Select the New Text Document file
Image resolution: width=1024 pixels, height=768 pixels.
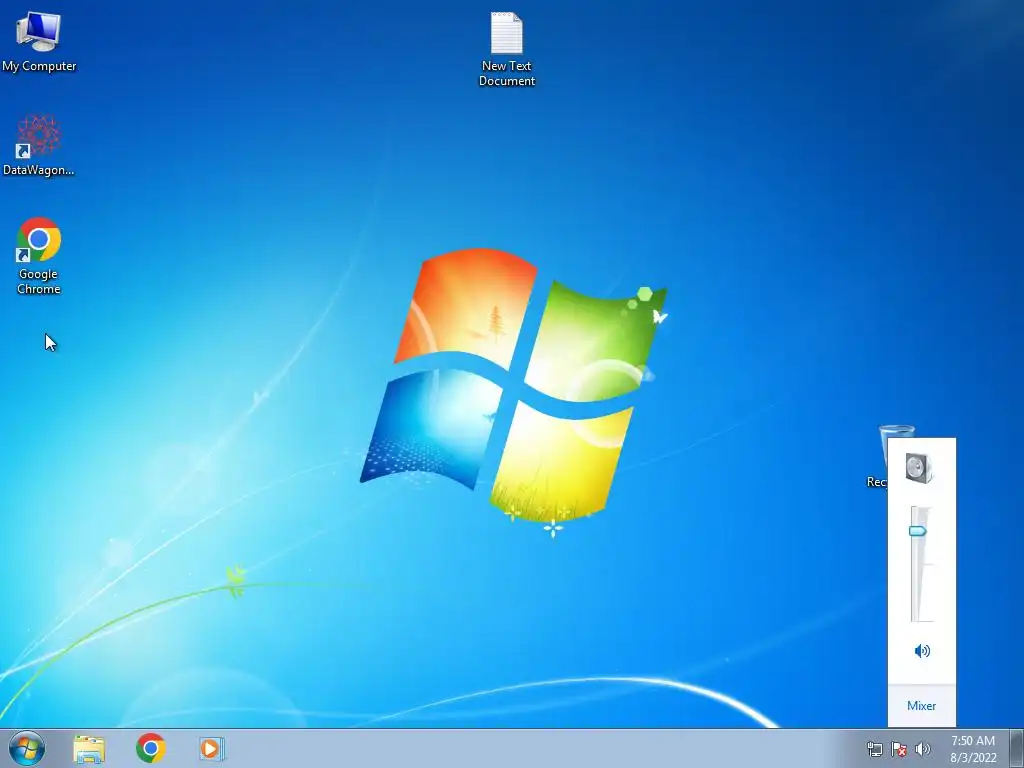pos(507,49)
